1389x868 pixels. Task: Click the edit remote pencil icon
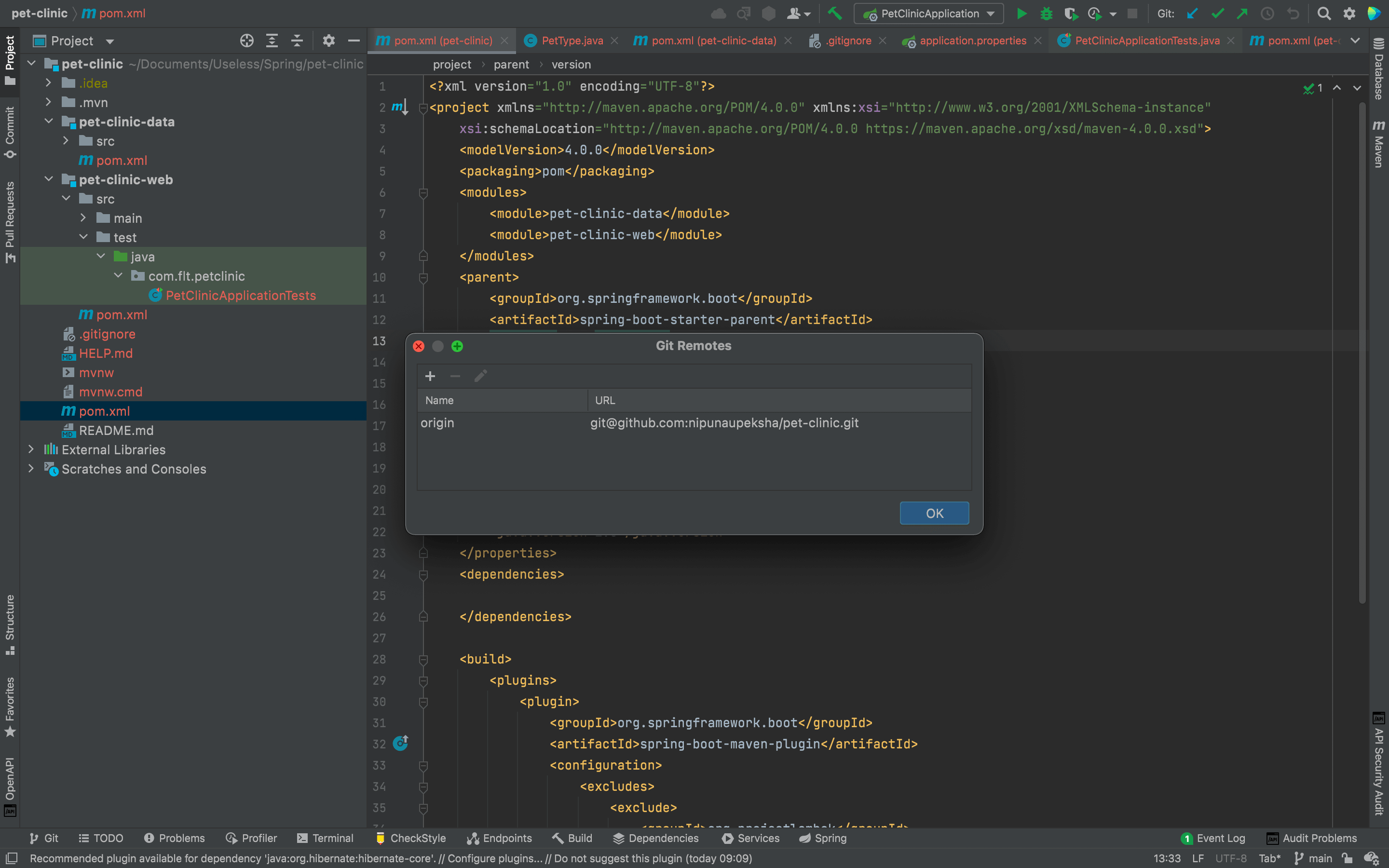tap(481, 376)
